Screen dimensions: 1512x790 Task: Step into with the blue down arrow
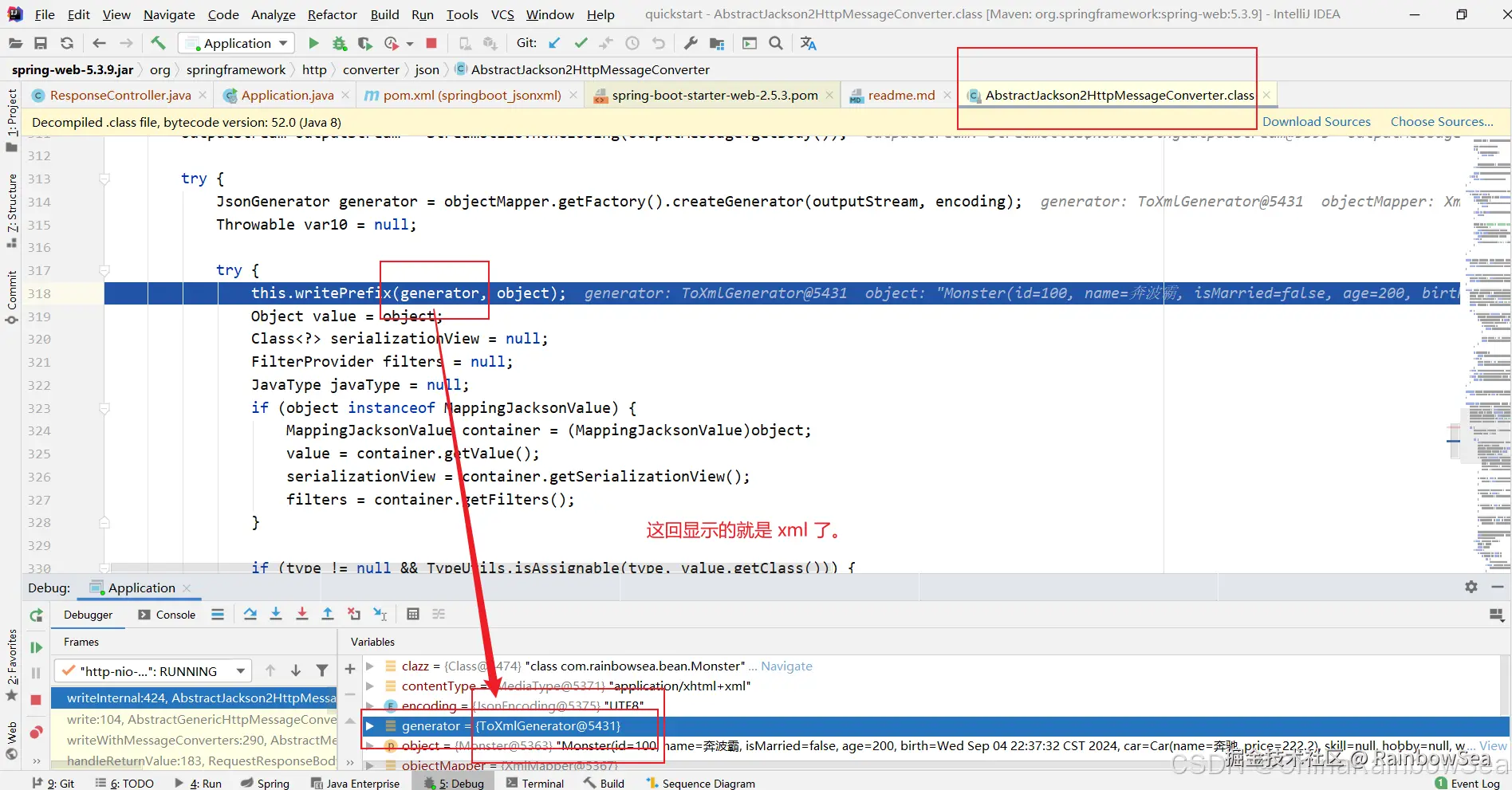point(276,614)
